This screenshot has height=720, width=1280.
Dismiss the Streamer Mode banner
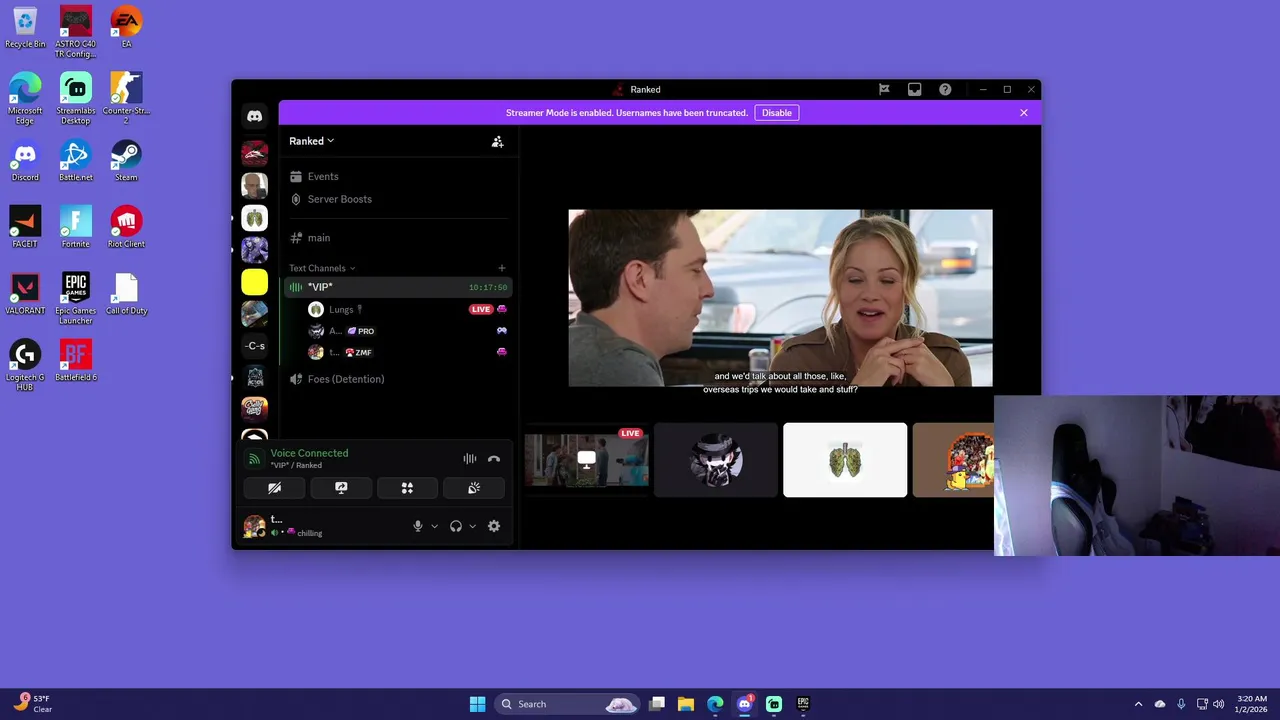1024,113
